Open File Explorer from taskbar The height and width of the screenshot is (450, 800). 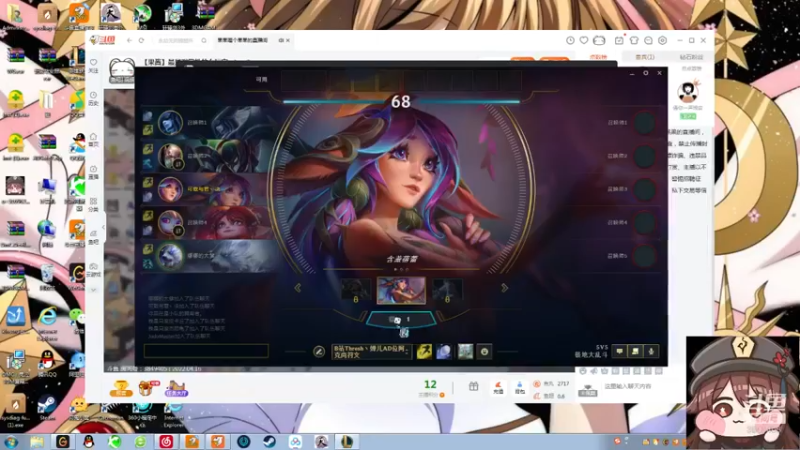pyautogui.click(x=37, y=442)
